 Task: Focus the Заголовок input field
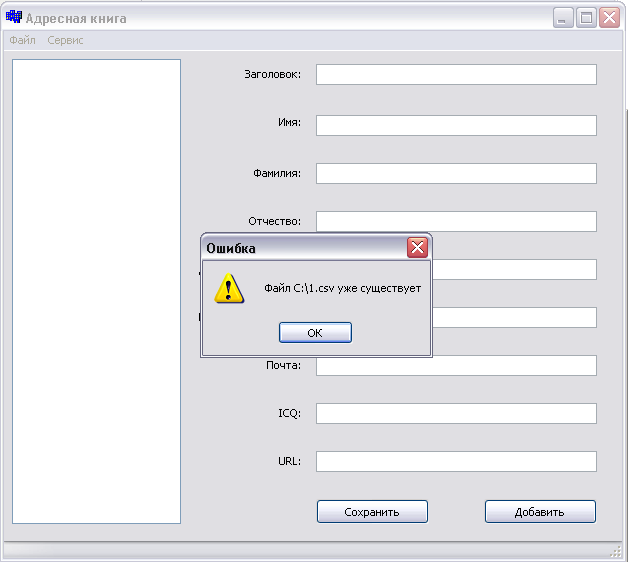click(x=456, y=75)
